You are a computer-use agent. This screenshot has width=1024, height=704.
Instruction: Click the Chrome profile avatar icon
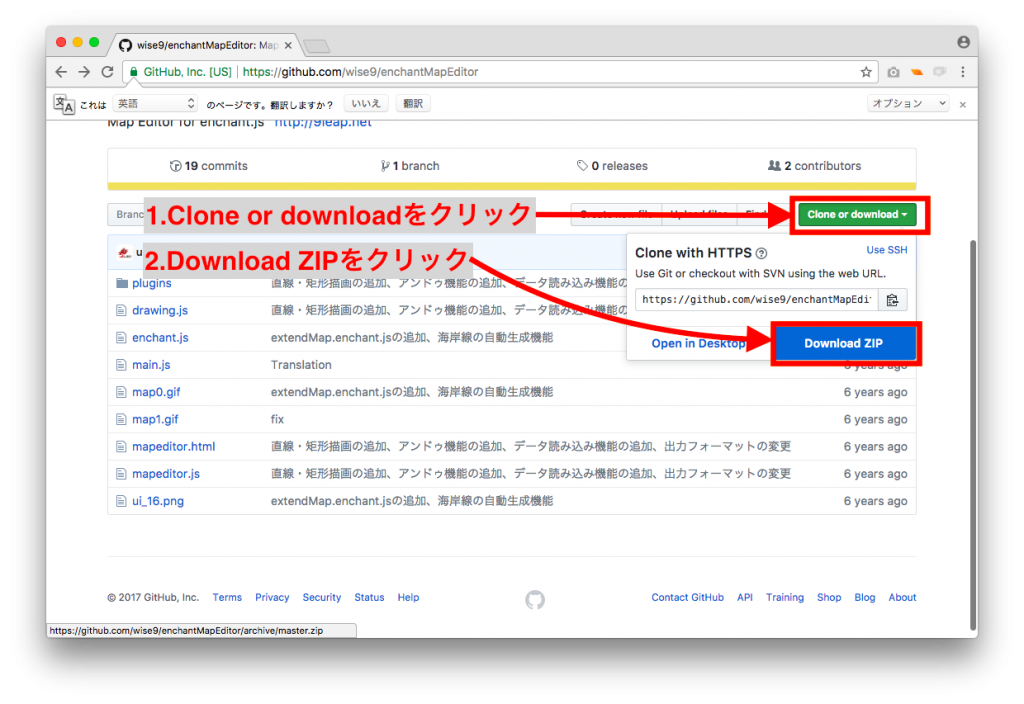pos(963,42)
